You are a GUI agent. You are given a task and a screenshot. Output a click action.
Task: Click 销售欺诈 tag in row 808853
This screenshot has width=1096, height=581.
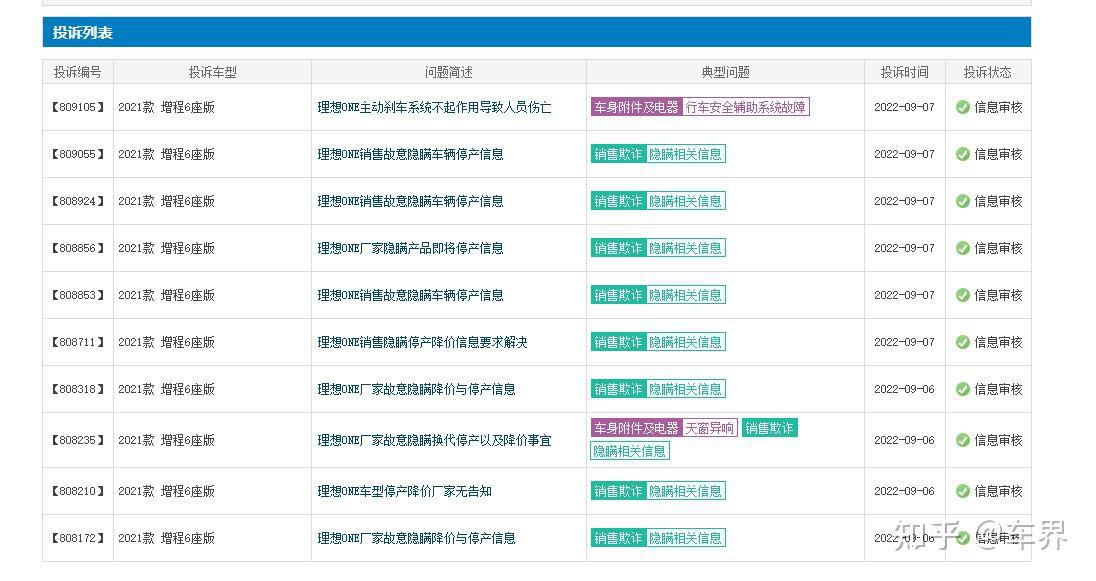pyautogui.click(x=619, y=295)
